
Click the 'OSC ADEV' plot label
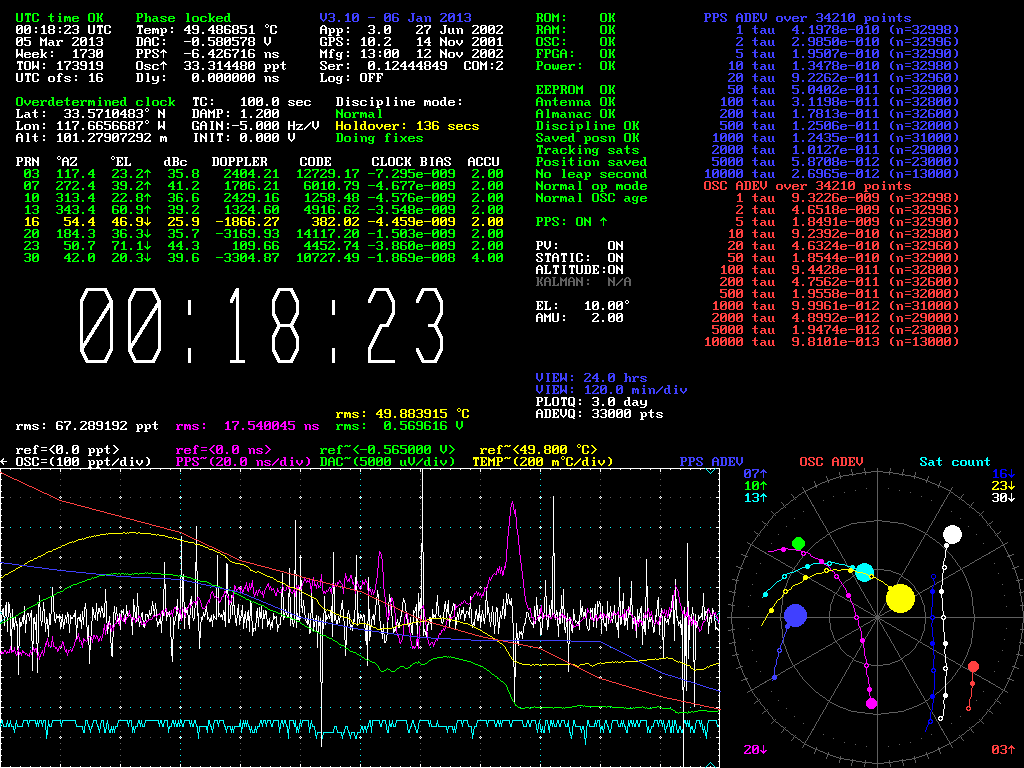click(x=831, y=462)
